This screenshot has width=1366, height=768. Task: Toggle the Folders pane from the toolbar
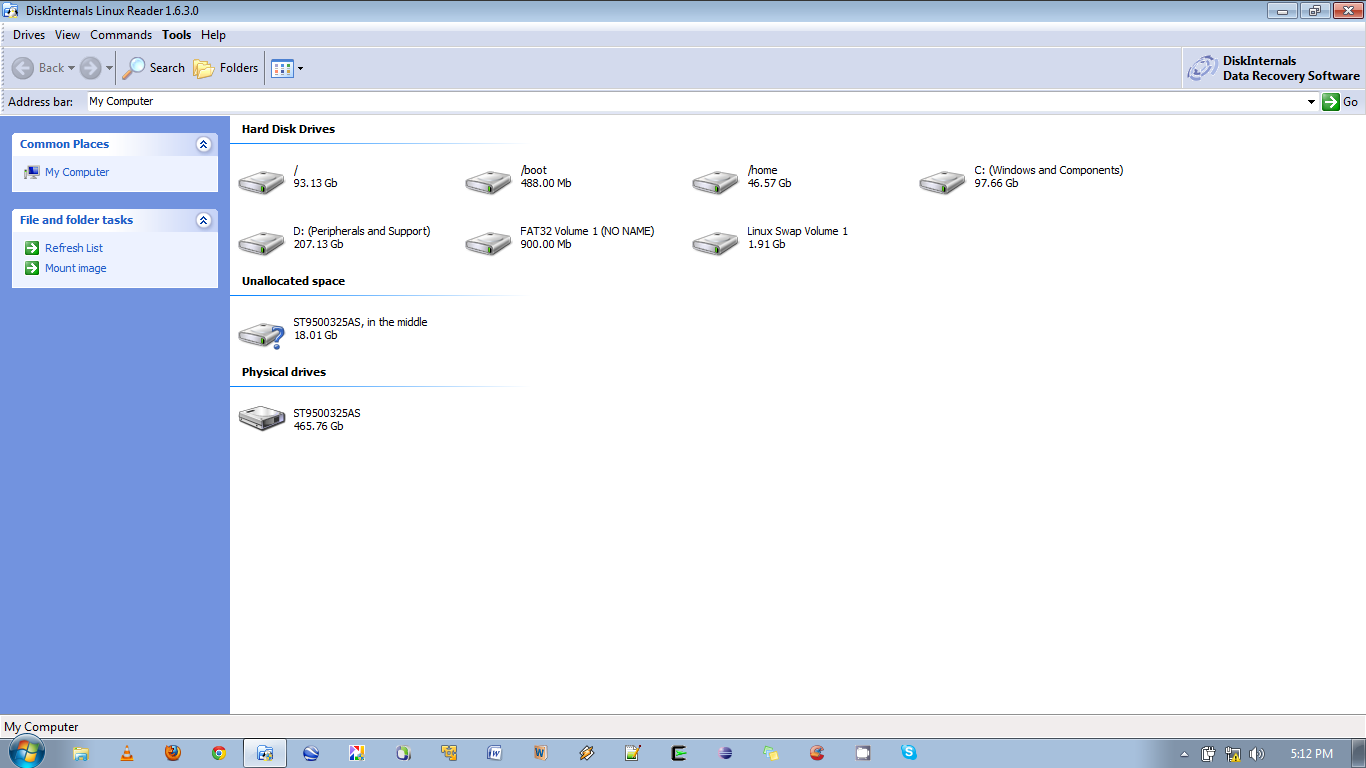(x=225, y=68)
